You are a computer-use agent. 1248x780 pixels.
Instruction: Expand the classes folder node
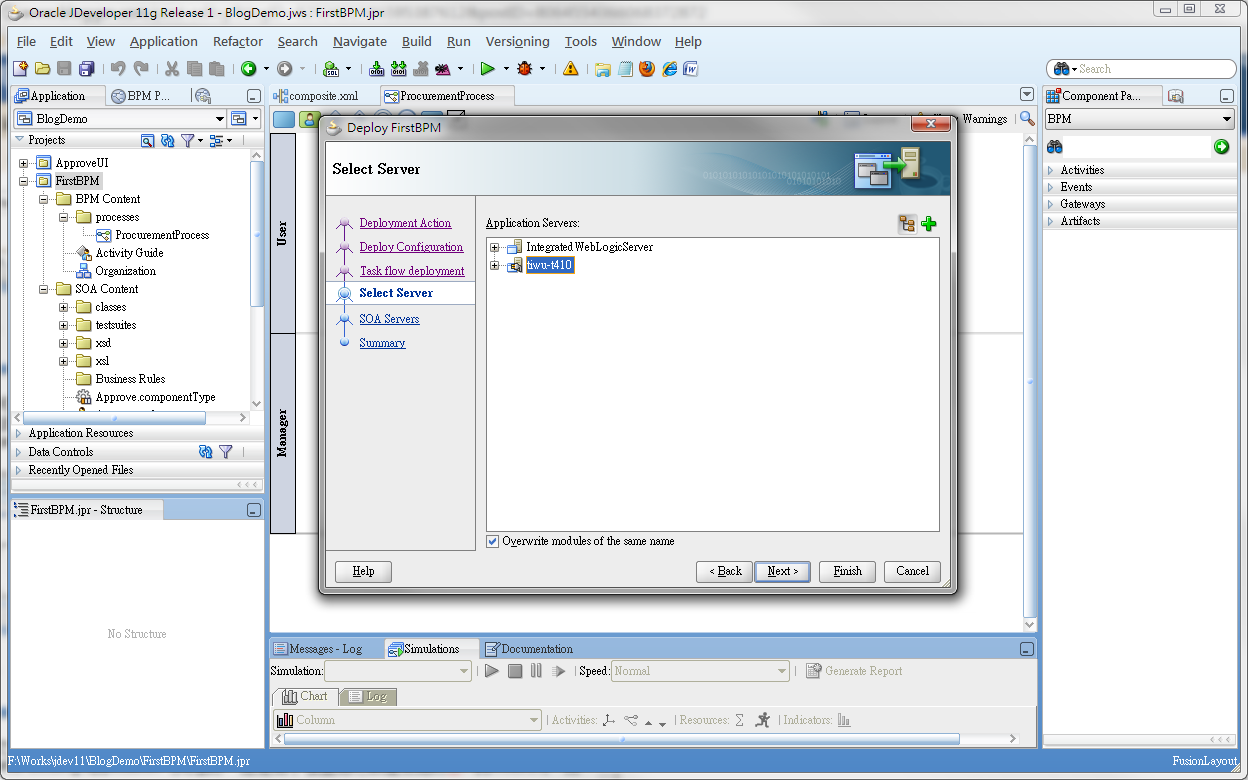pyautogui.click(x=64, y=307)
